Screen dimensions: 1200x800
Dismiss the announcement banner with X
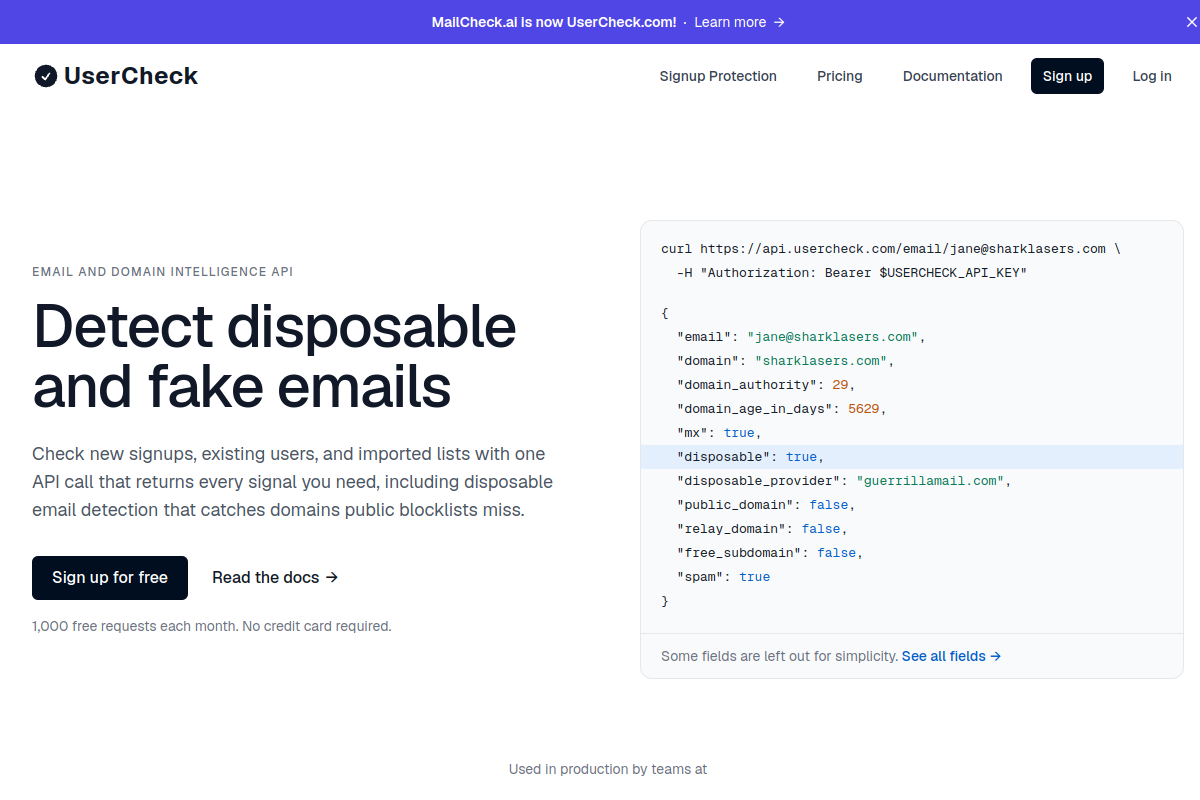coord(1191,22)
